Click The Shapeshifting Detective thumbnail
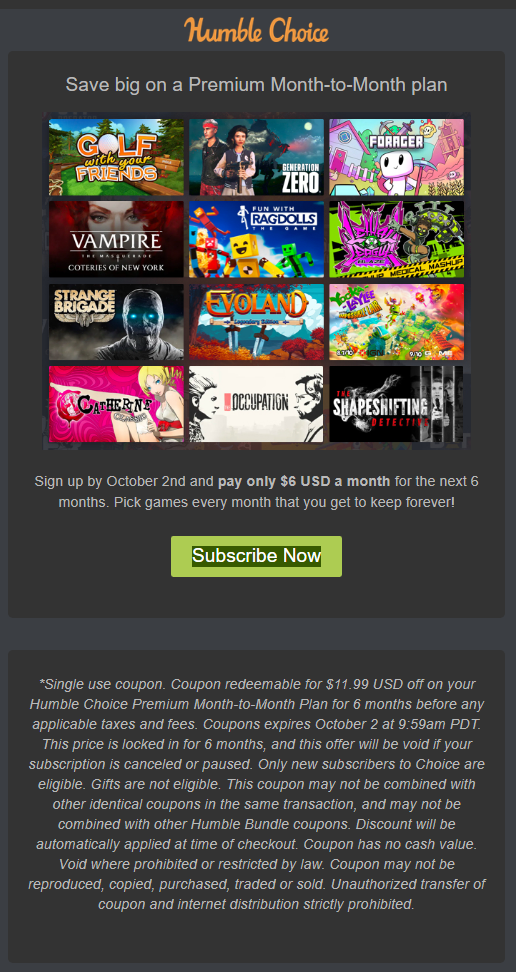 396,404
